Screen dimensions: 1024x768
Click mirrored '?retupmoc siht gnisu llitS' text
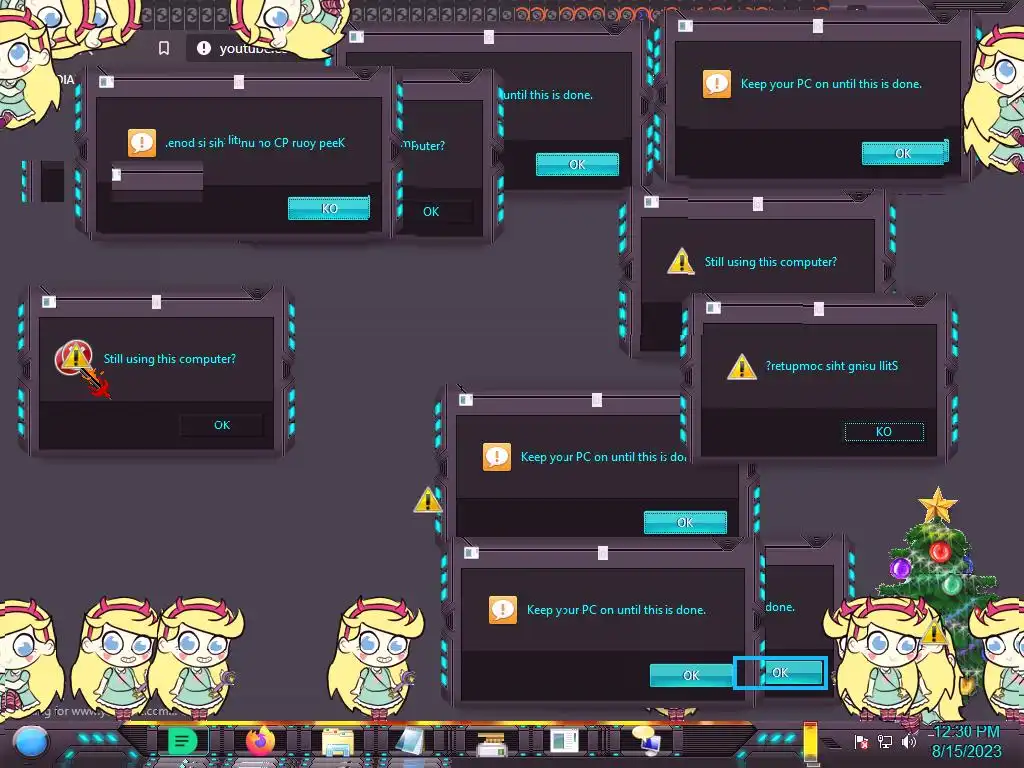coord(832,366)
